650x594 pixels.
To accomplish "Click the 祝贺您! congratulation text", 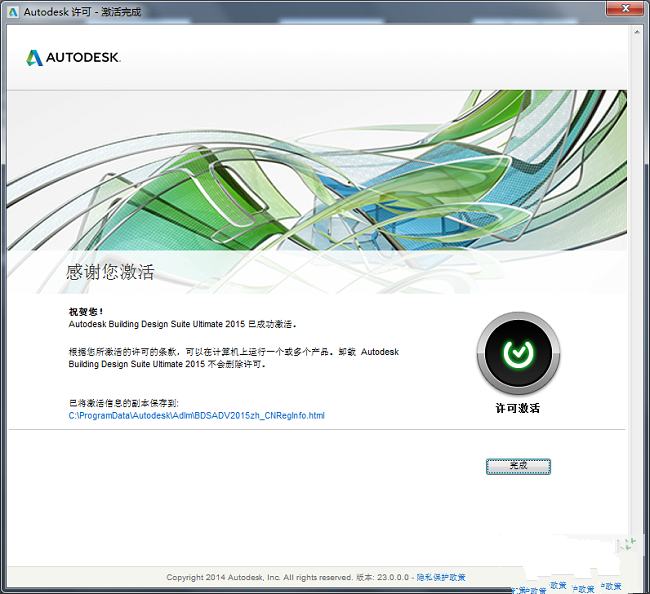I will tap(85, 312).
